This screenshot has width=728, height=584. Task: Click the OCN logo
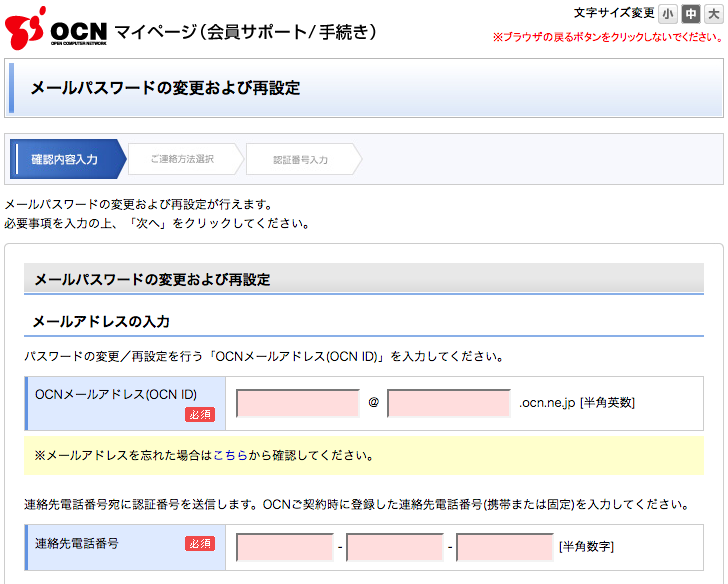[x=56, y=28]
